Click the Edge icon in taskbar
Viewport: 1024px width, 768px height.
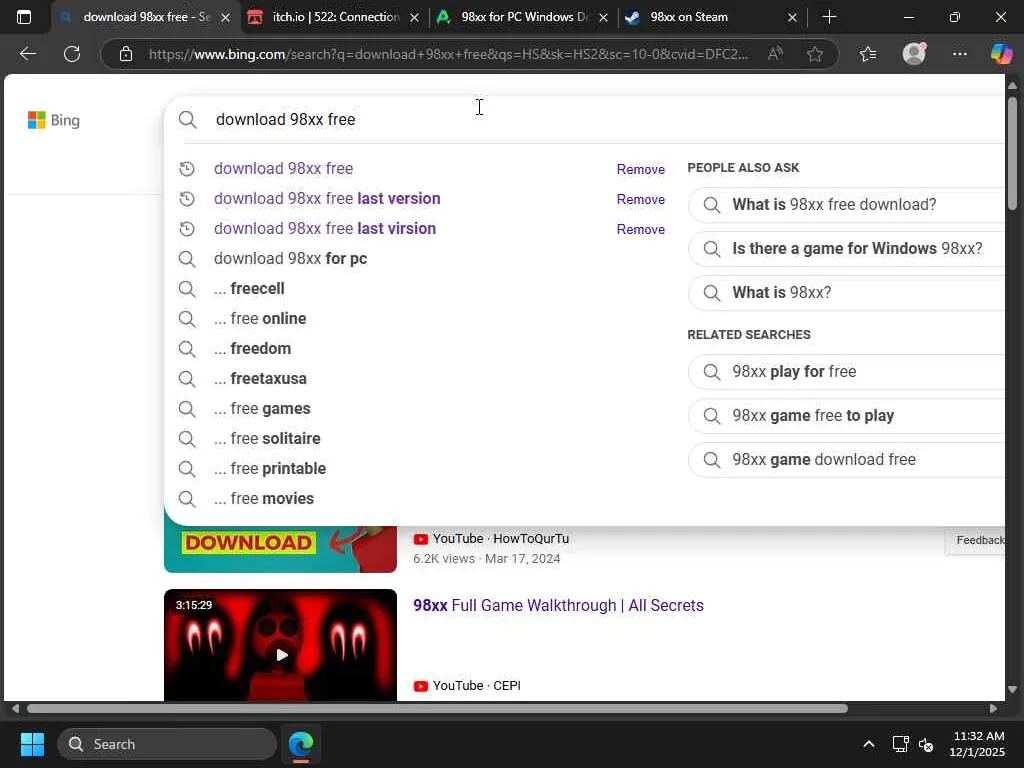pos(301,744)
